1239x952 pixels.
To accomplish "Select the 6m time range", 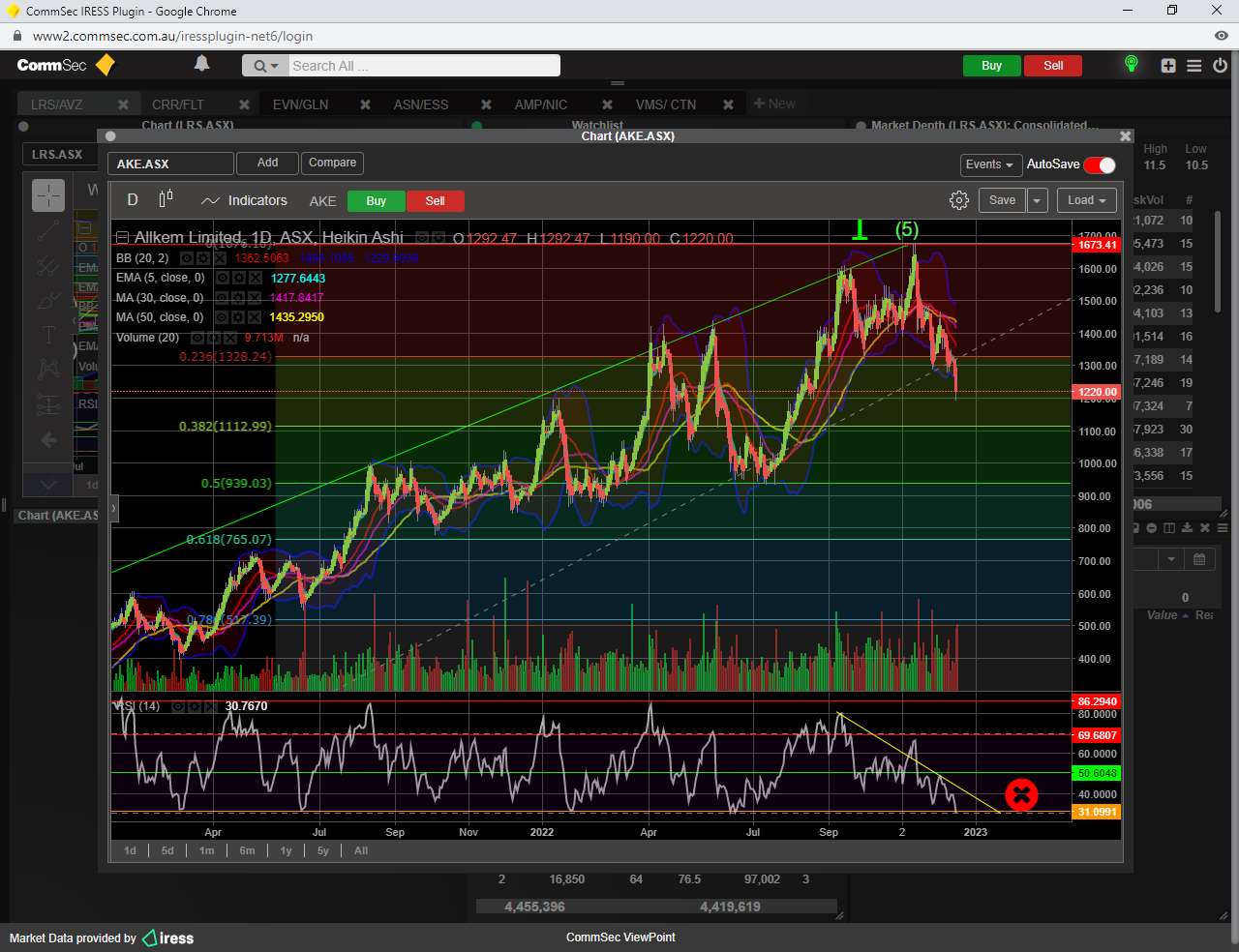I will [x=247, y=850].
